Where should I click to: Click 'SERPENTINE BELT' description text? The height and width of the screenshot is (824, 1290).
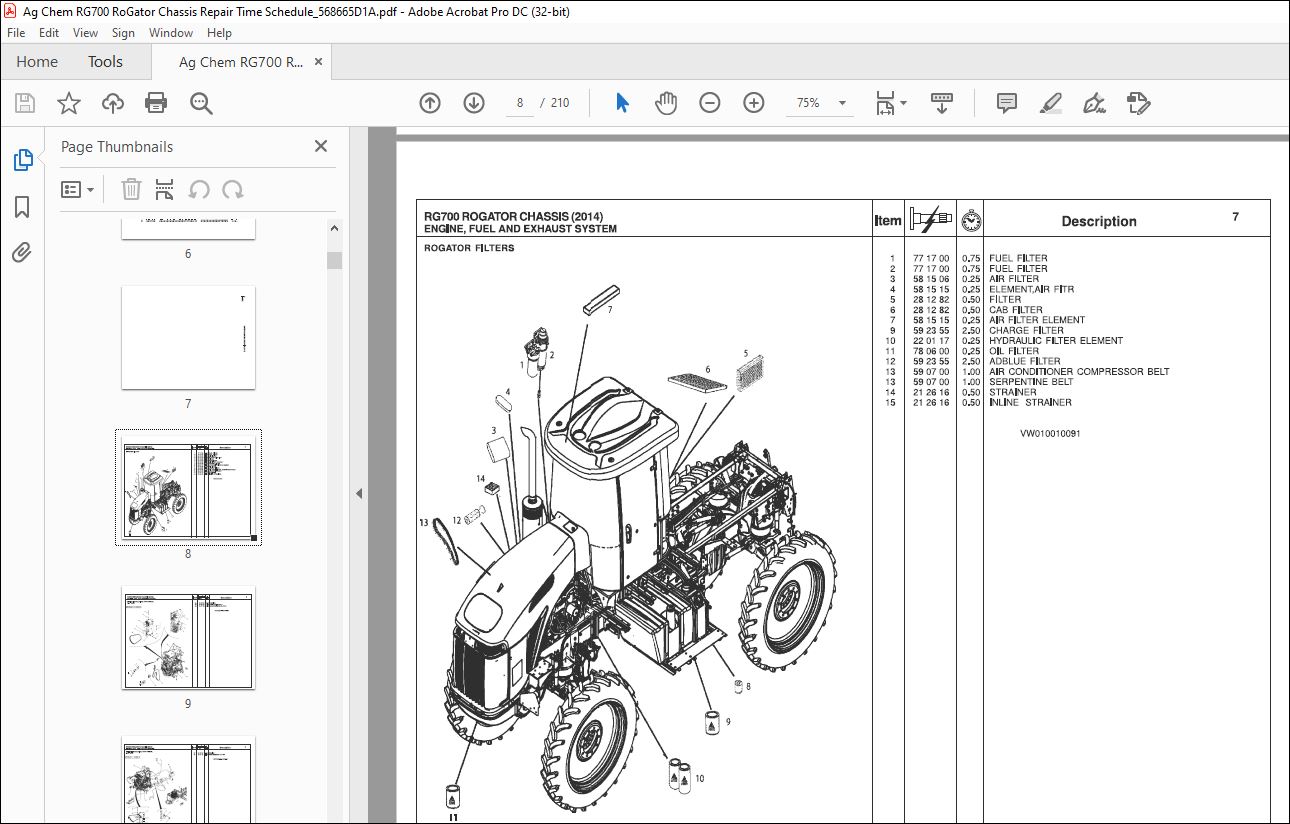[x=1031, y=382]
